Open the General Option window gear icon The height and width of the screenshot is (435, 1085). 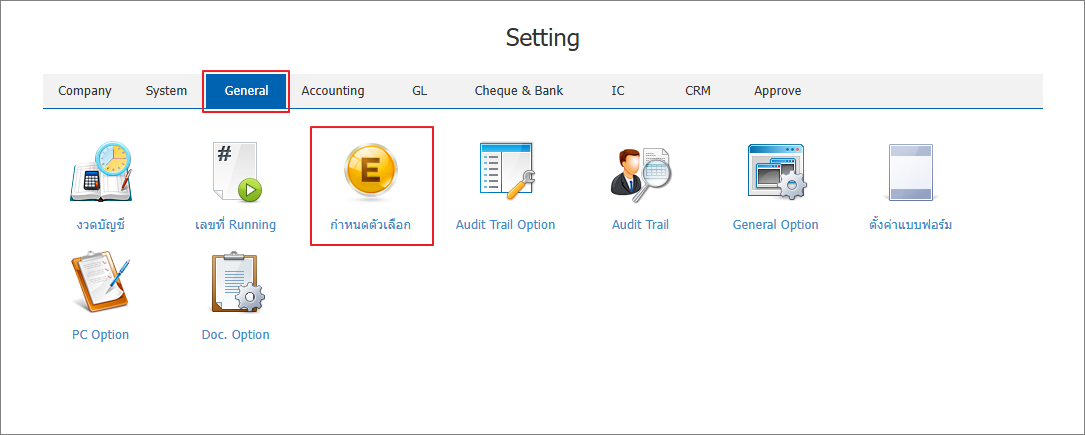776,172
